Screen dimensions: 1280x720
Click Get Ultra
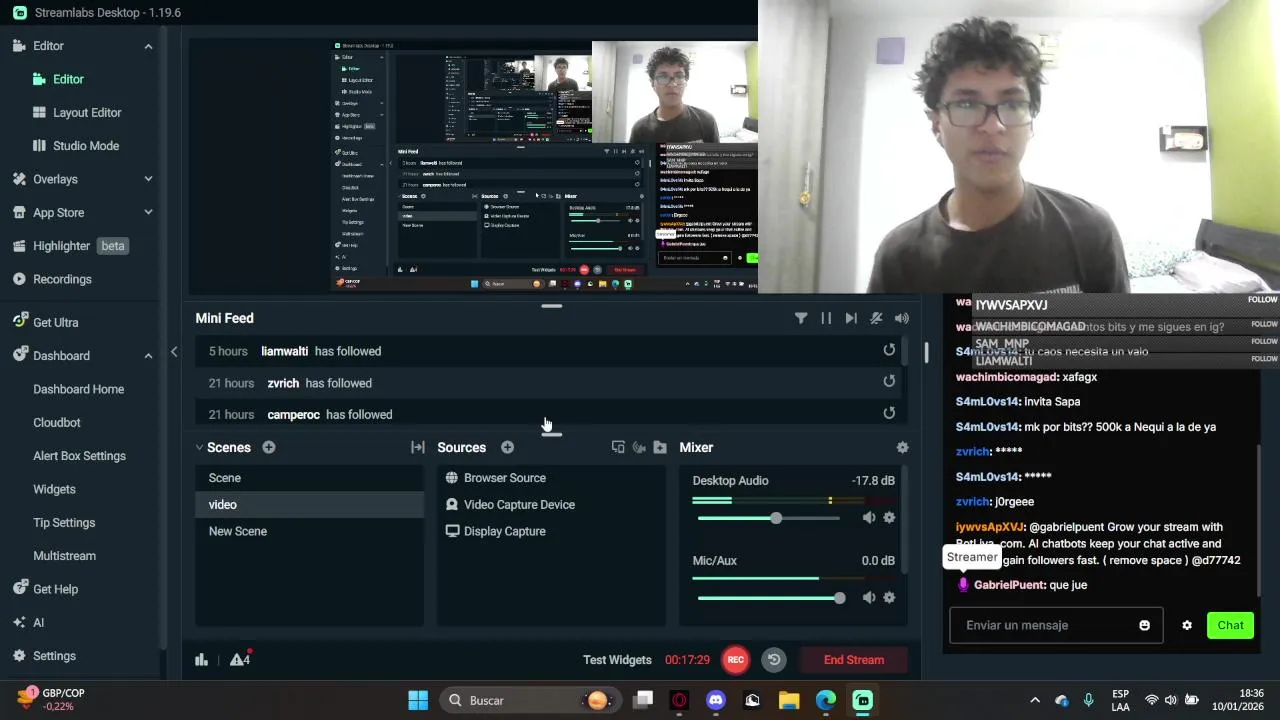[x=55, y=322]
